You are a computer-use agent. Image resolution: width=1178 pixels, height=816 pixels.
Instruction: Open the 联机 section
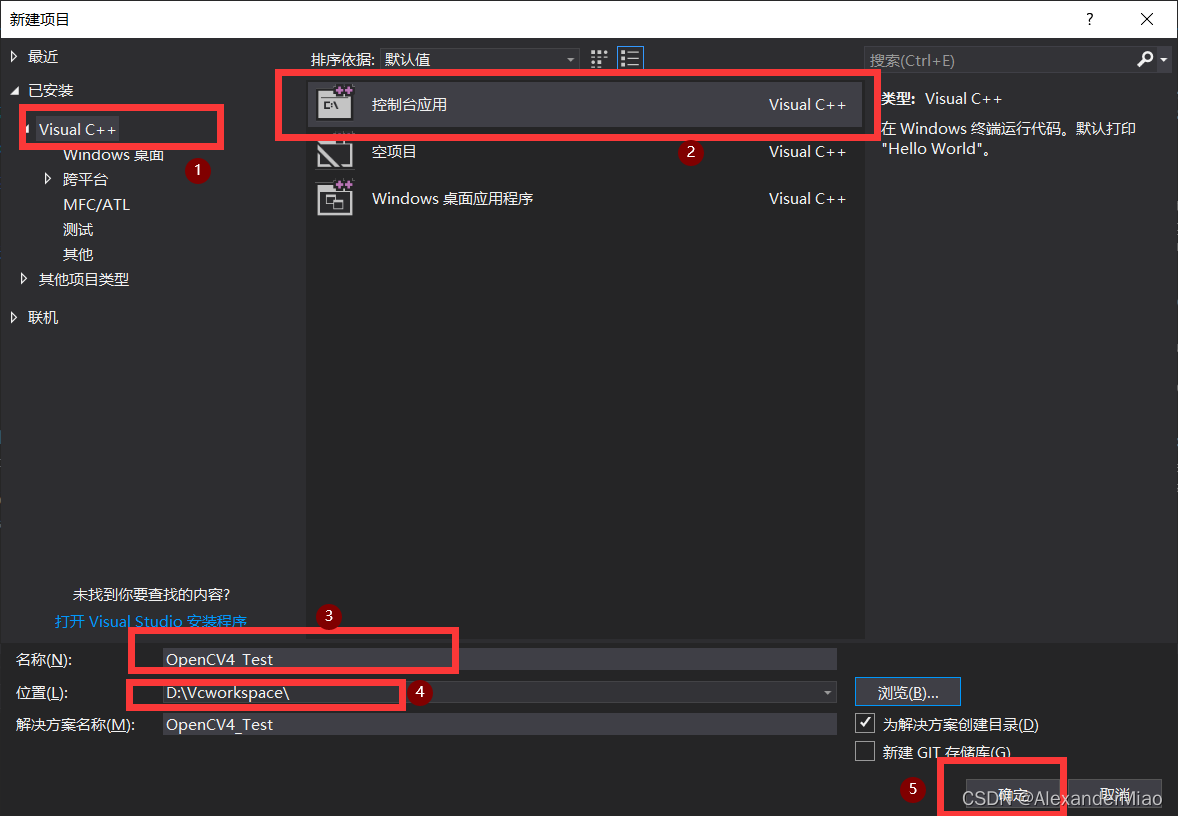(x=42, y=317)
